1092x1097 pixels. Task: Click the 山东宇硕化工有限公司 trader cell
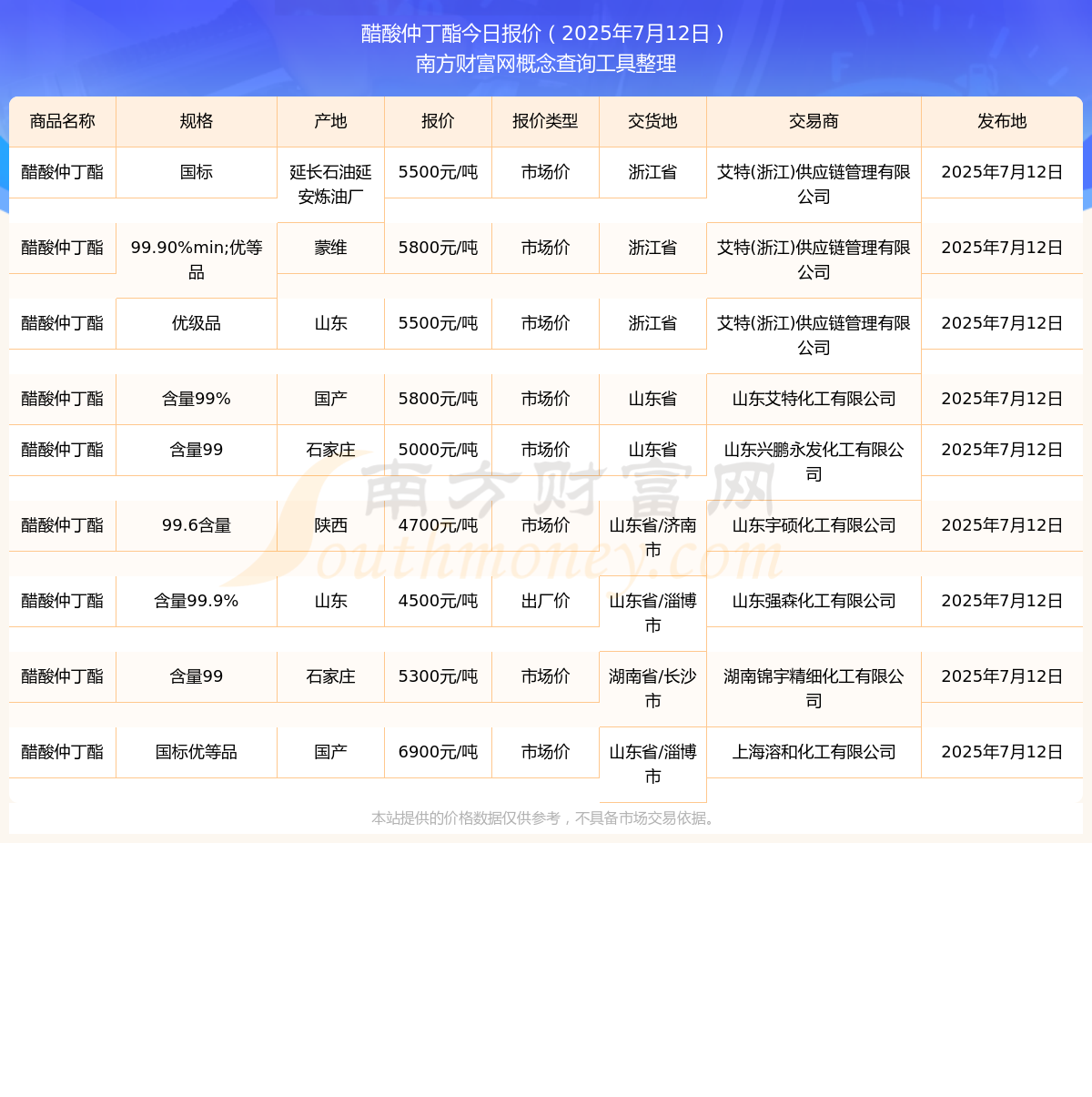814,525
